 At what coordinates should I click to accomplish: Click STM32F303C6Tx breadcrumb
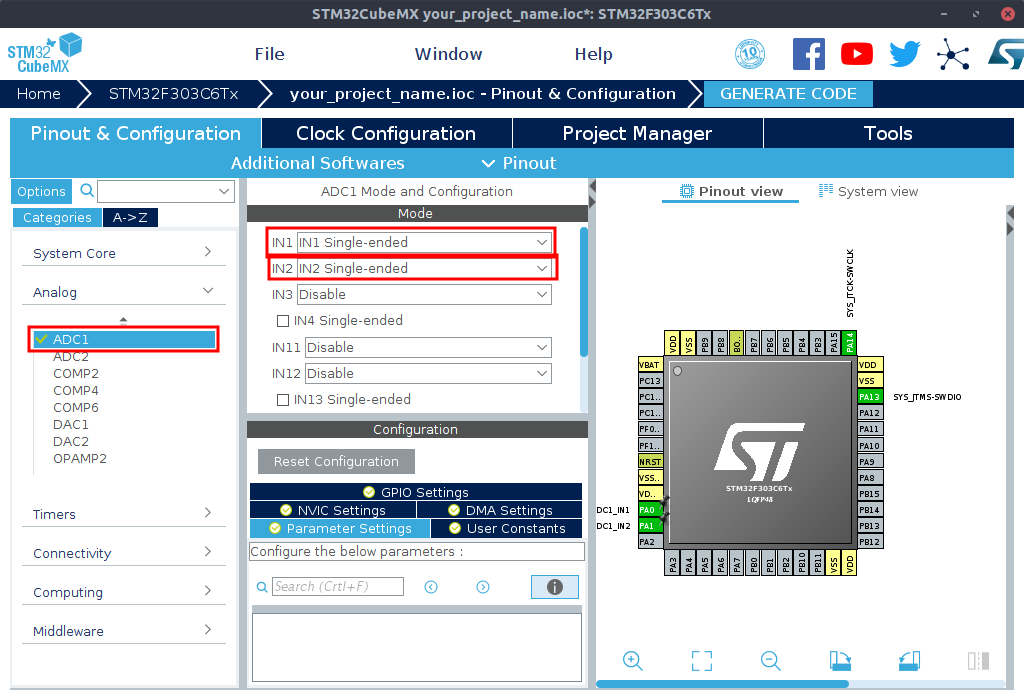174,94
